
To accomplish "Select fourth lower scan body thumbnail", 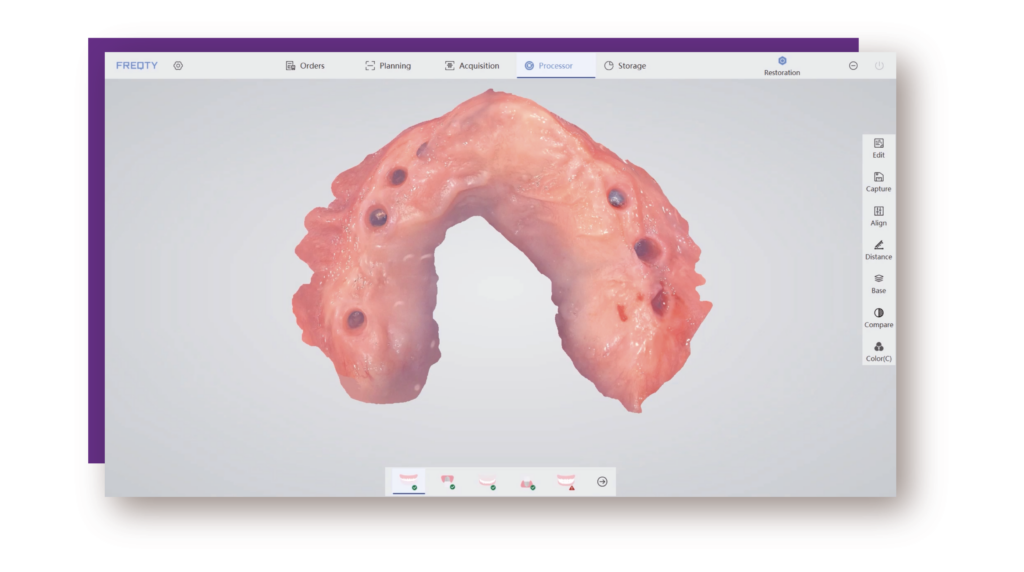I will [x=527, y=483].
